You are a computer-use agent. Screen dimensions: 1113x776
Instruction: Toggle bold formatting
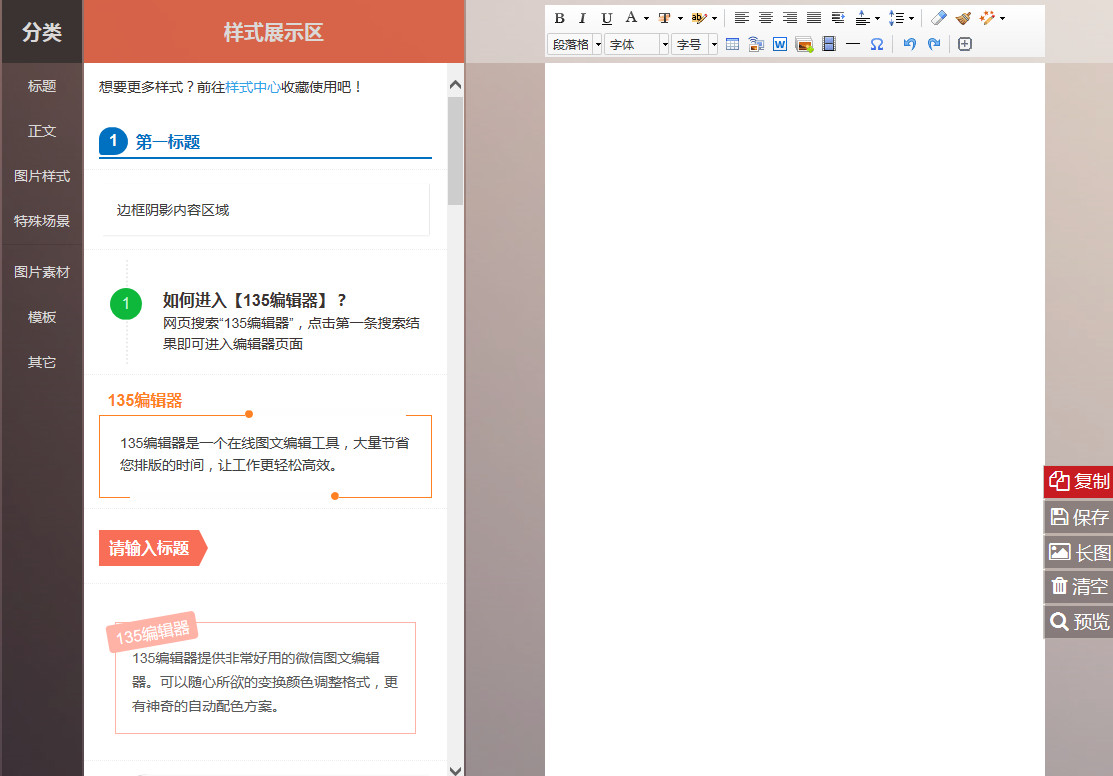click(x=558, y=17)
